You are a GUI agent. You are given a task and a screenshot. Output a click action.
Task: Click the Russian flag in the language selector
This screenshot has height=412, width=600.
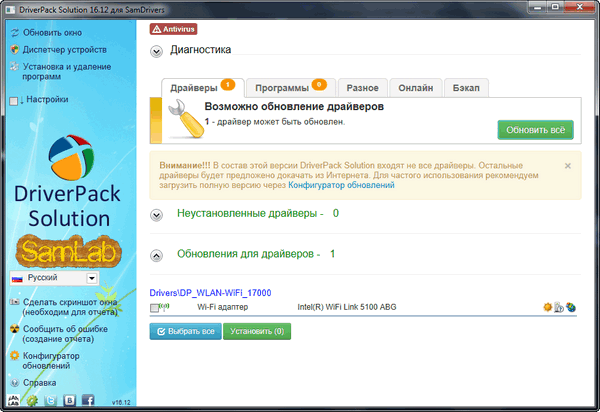coord(17,279)
